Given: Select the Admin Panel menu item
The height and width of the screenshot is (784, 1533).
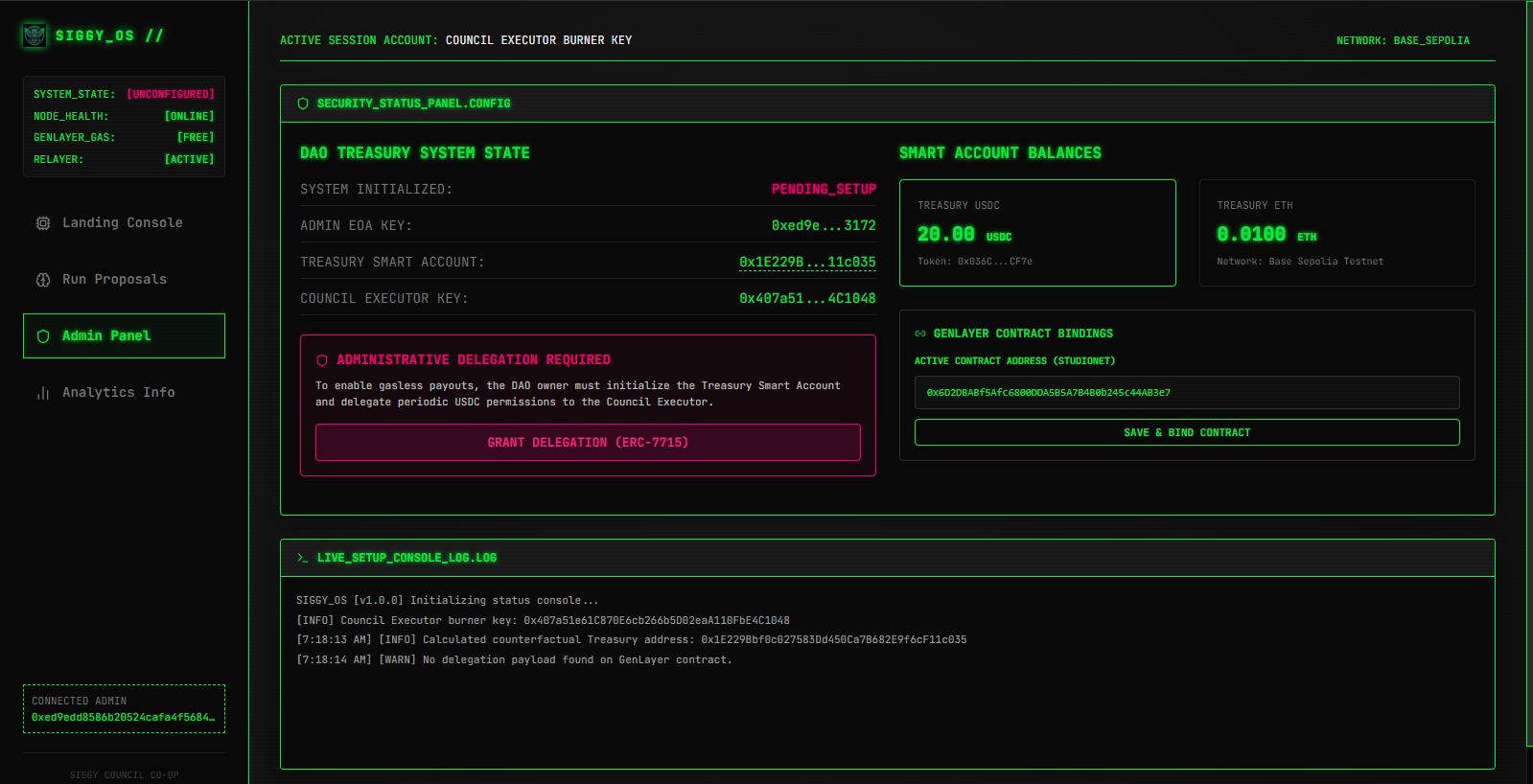Looking at the screenshot, I should point(124,336).
